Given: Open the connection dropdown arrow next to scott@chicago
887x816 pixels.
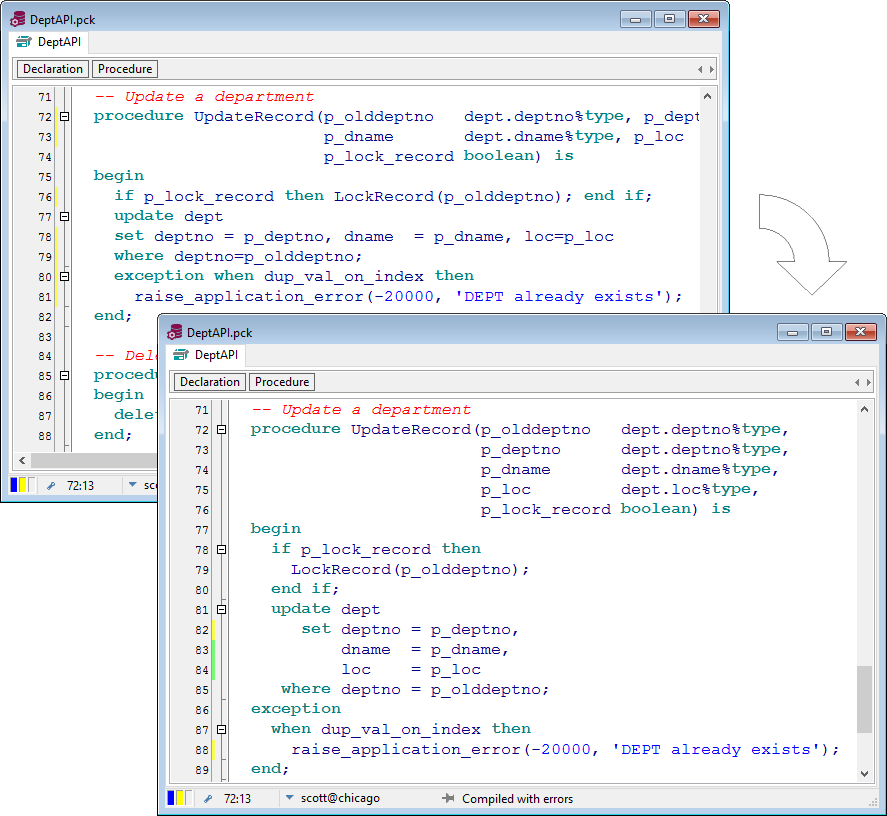Looking at the screenshot, I should pyautogui.click(x=290, y=798).
